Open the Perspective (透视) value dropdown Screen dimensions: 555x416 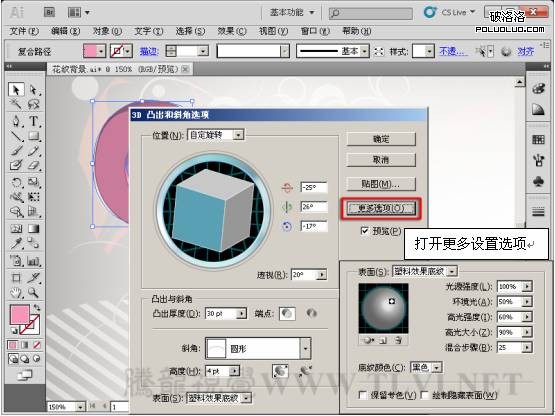point(322,274)
